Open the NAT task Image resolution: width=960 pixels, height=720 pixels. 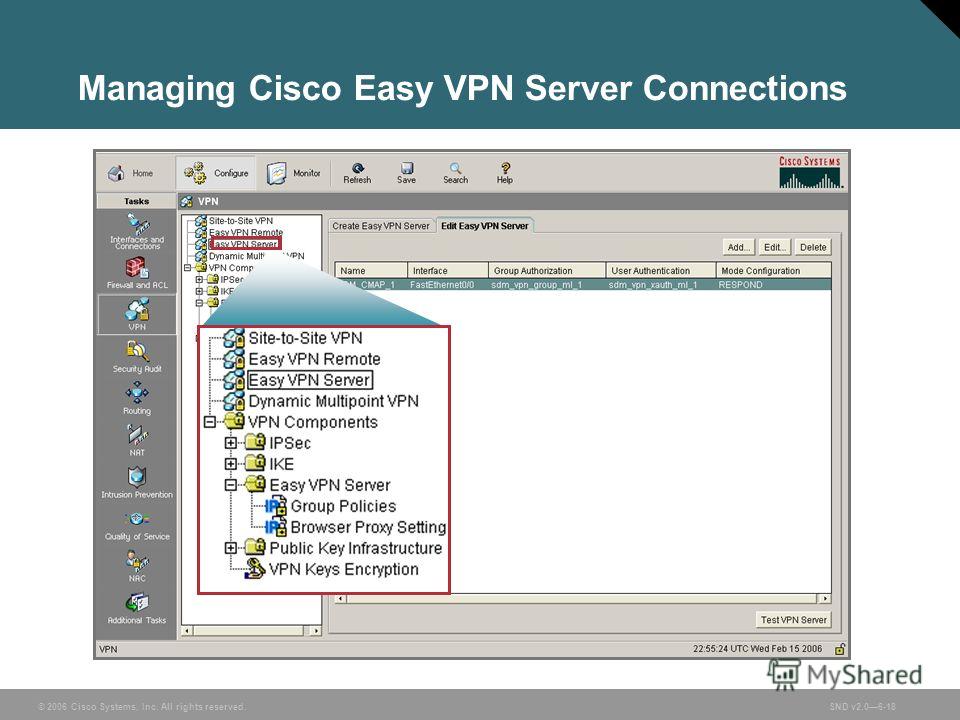coord(137,440)
